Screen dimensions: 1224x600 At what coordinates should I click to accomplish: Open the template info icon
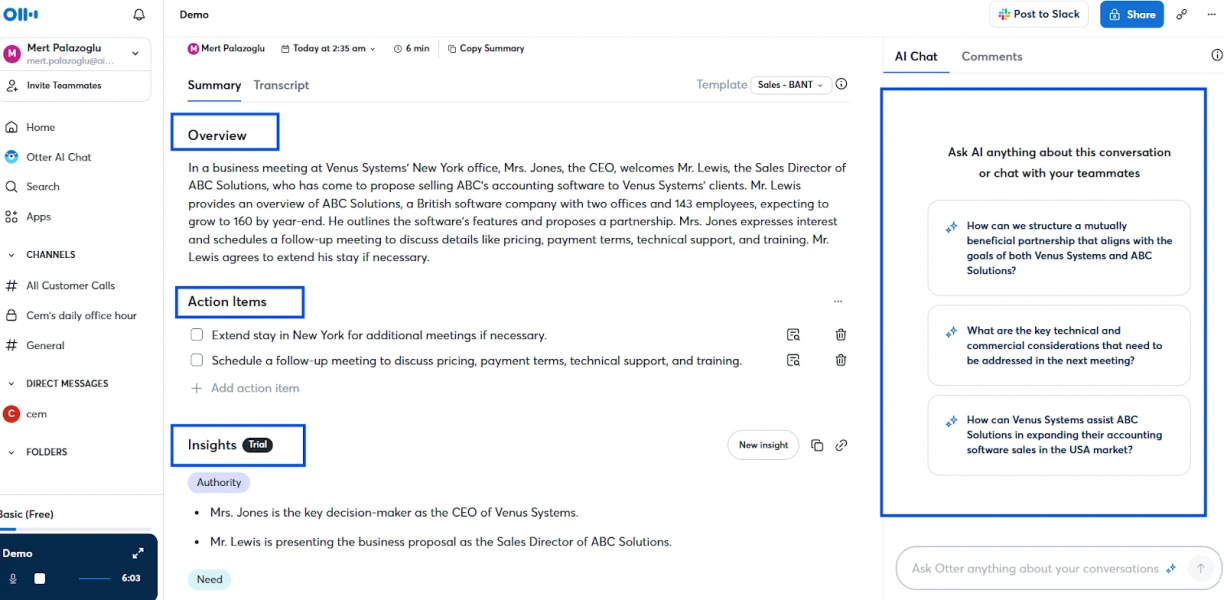pos(841,85)
